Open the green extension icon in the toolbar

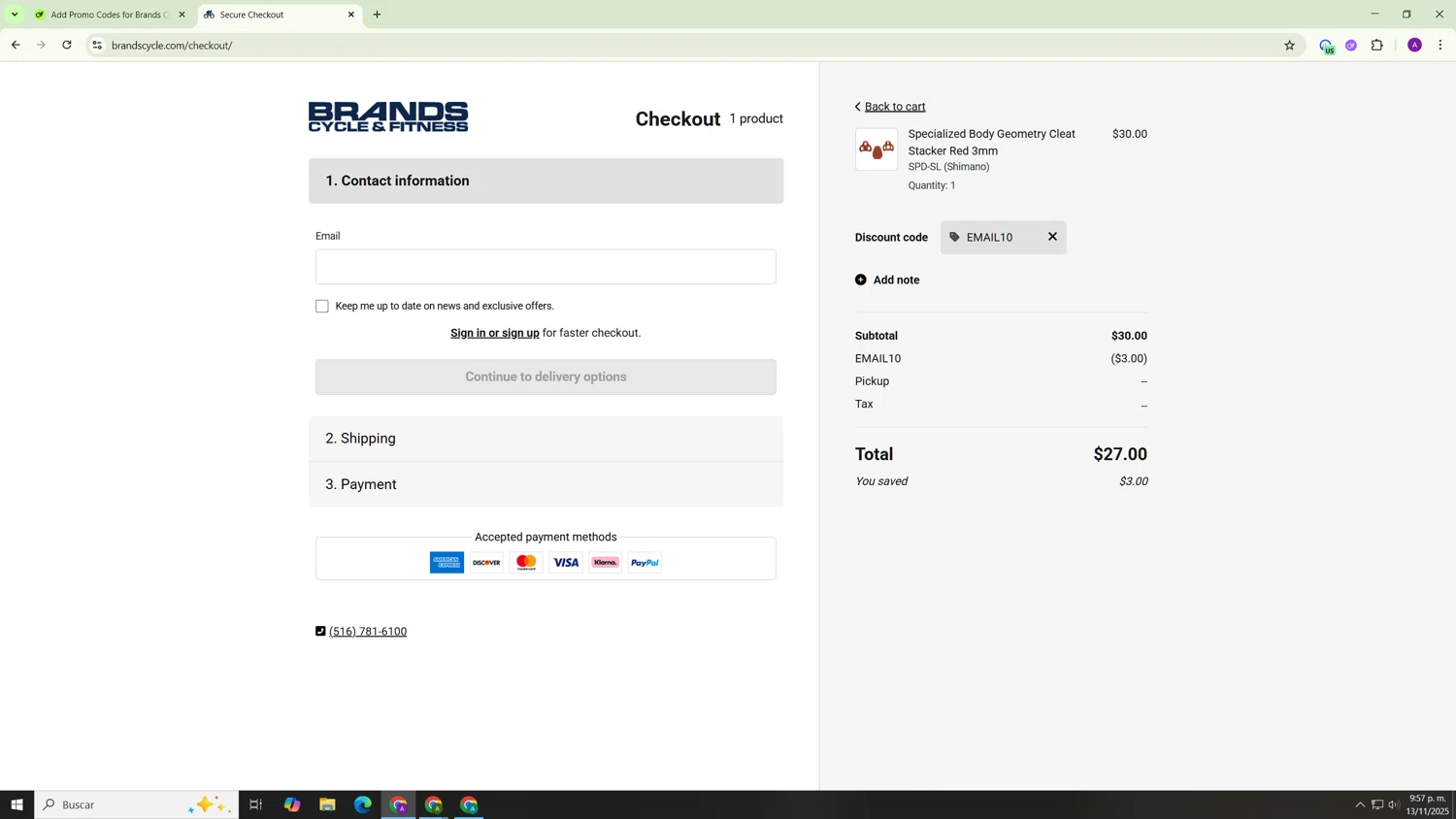1326,46
